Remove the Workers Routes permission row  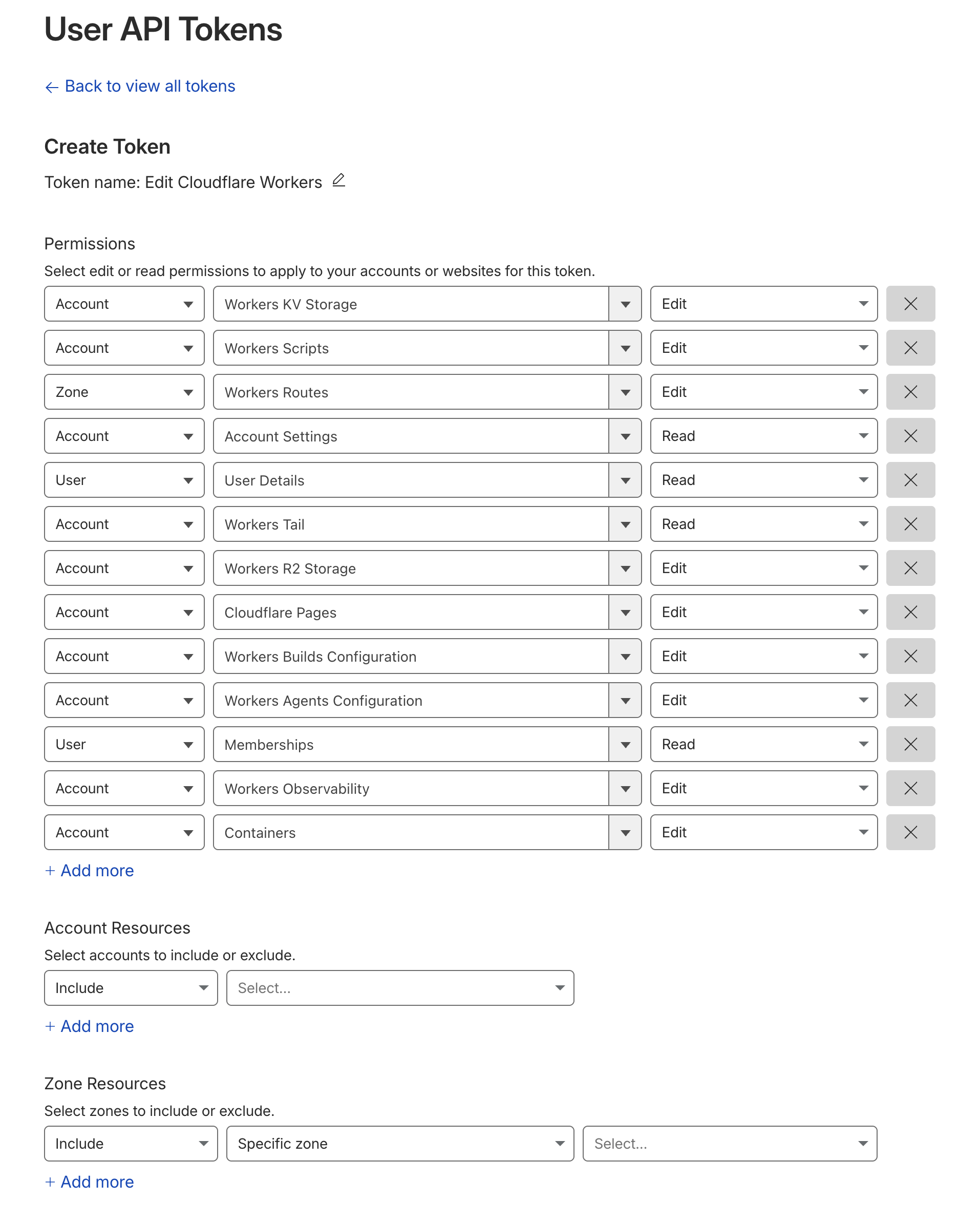910,392
